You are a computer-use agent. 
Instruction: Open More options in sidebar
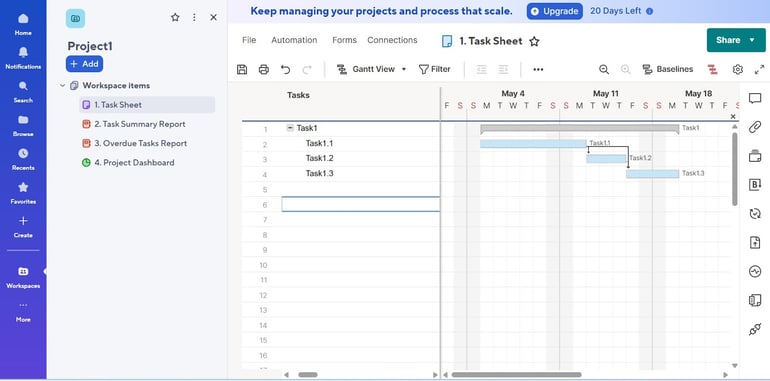pyautogui.click(x=23, y=311)
